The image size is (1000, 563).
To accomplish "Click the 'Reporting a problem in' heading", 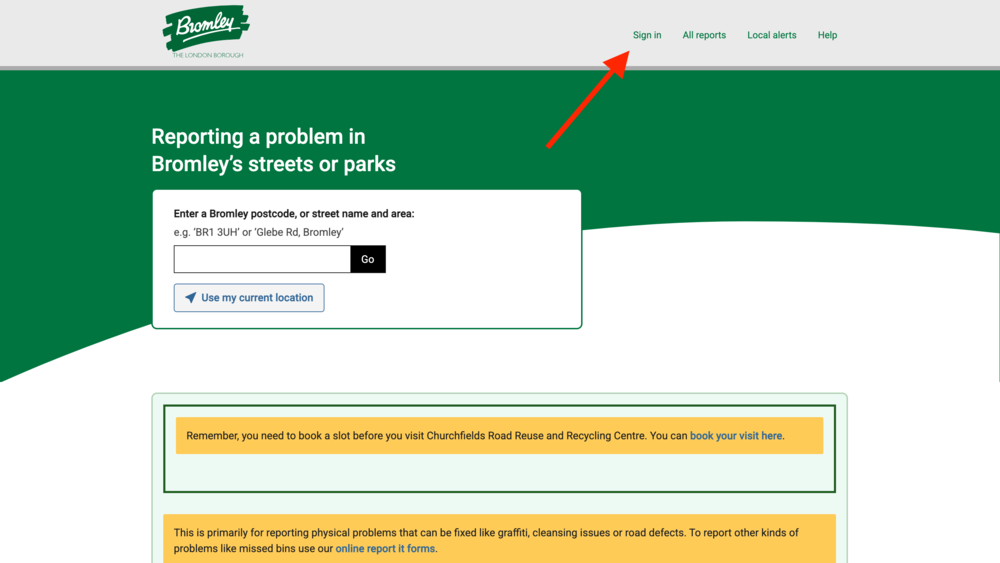I will tap(258, 137).
